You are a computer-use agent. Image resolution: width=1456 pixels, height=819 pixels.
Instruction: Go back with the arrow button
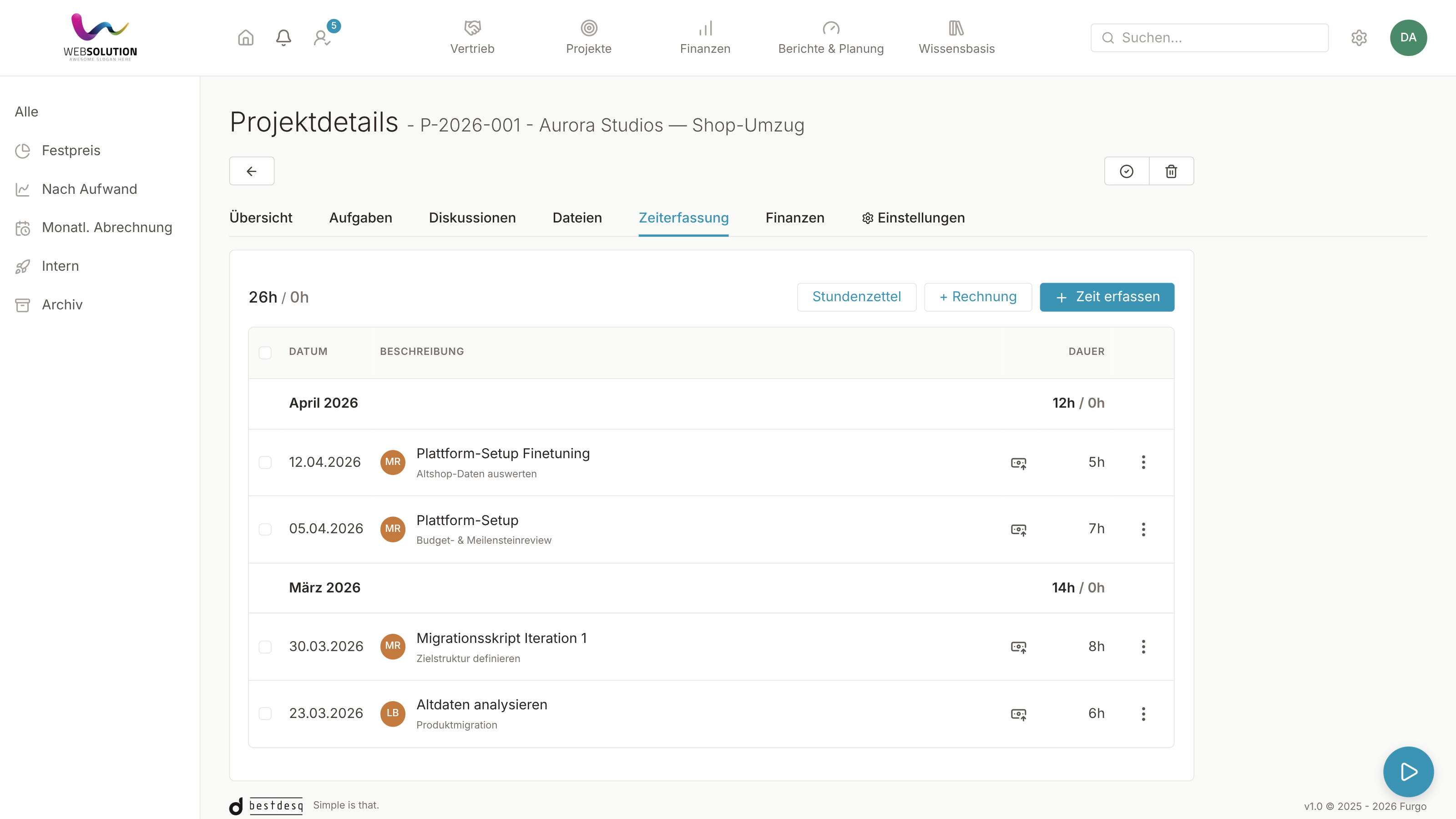point(252,171)
